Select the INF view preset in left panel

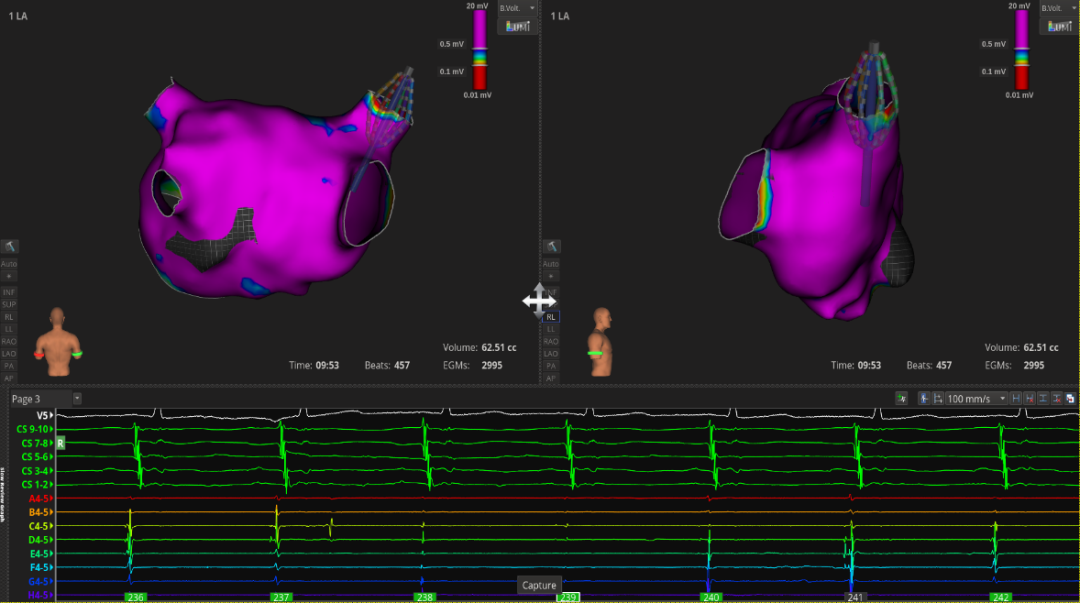(9, 291)
